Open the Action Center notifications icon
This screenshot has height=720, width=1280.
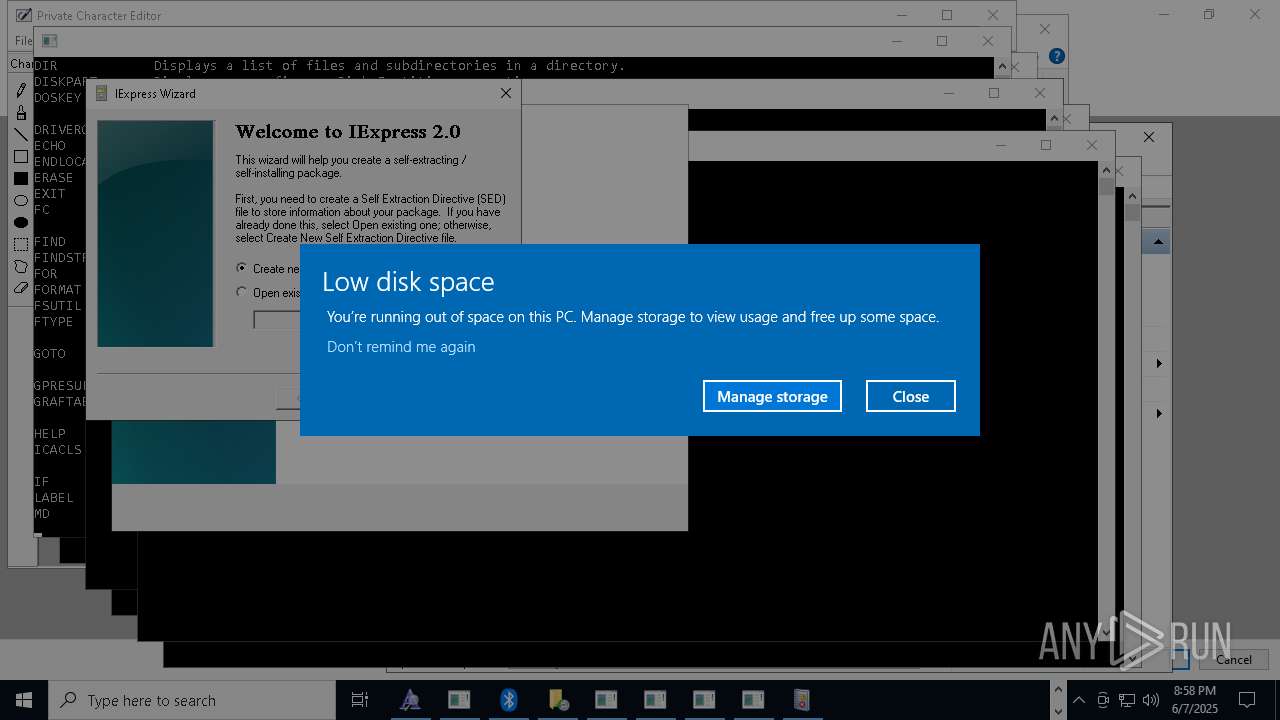tap(1247, 700)
